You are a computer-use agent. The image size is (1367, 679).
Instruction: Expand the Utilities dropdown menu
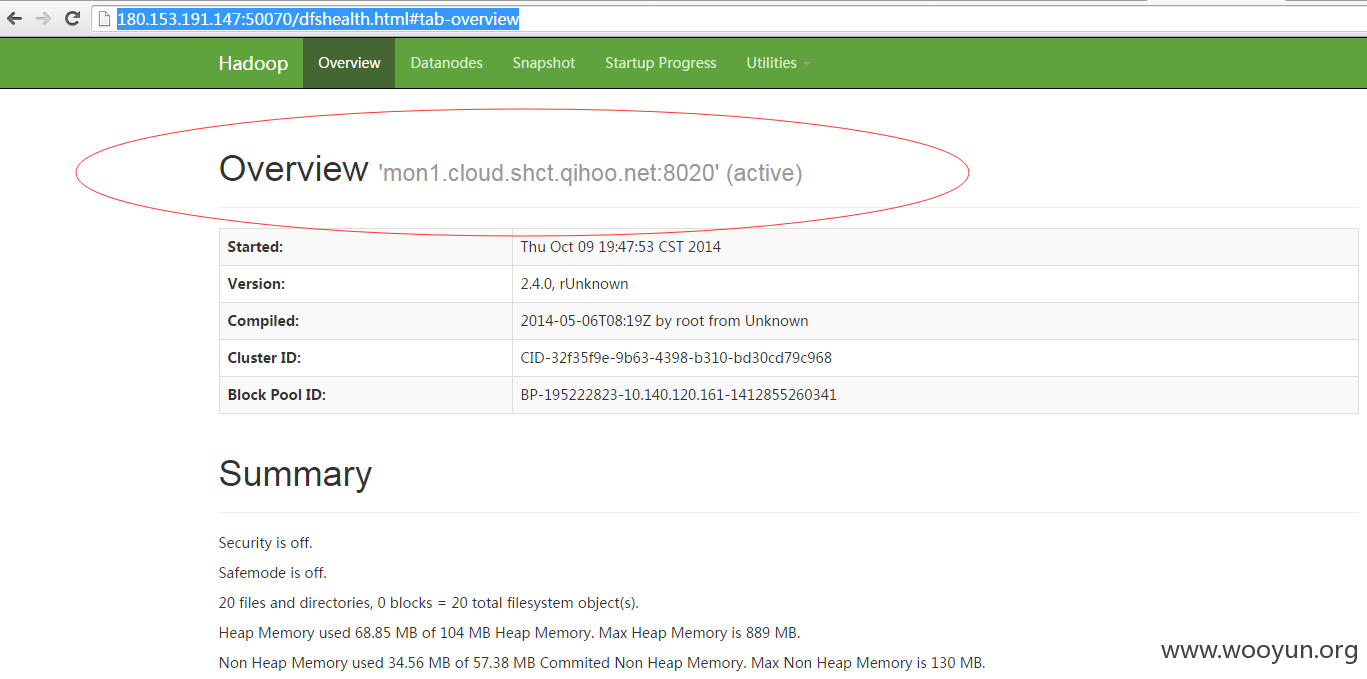tap(778, 63)
